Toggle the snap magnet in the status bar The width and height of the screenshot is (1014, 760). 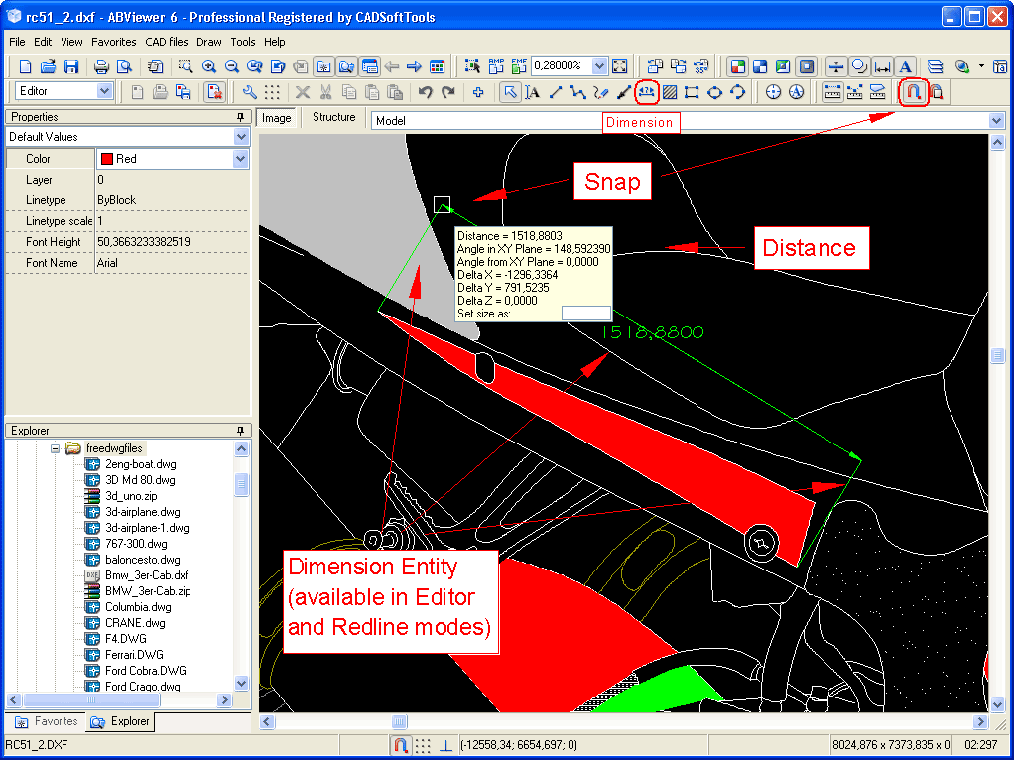tap(400, 746)
